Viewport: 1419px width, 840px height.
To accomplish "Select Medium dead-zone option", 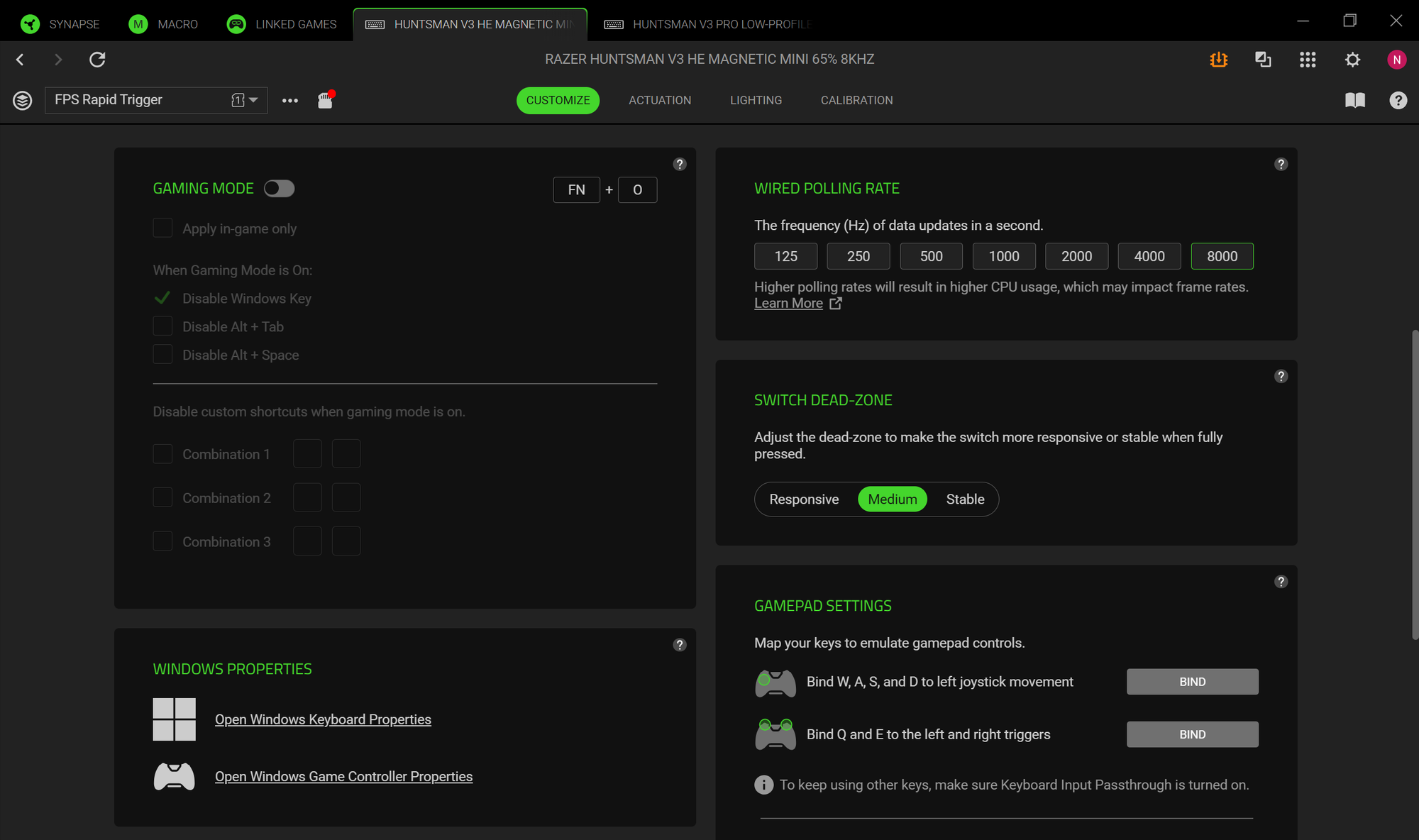I will click(x=893, y=499).
